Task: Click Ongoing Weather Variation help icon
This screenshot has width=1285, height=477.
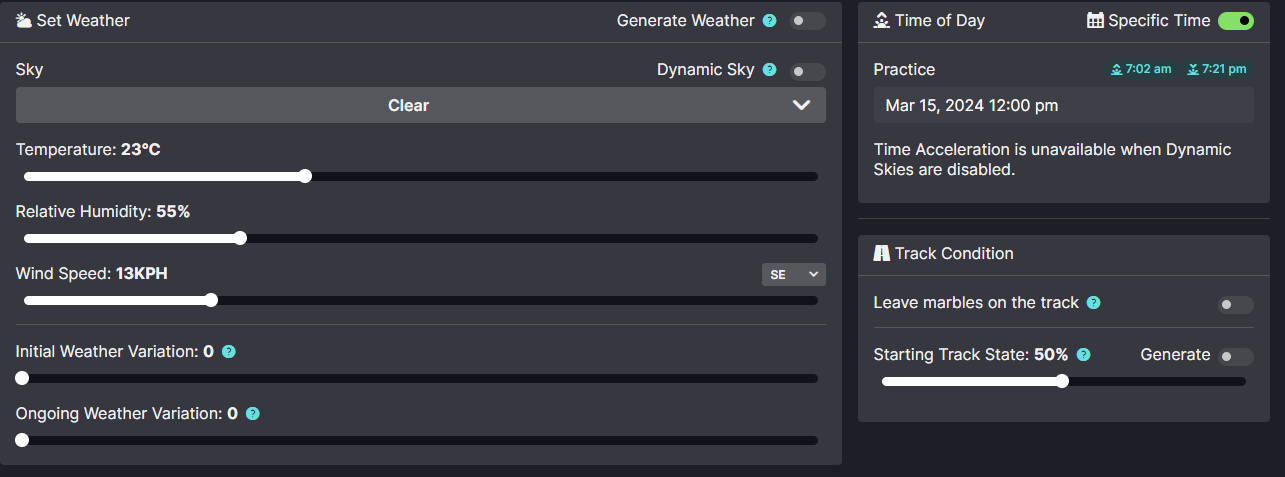Action: (x=253, y=414)
